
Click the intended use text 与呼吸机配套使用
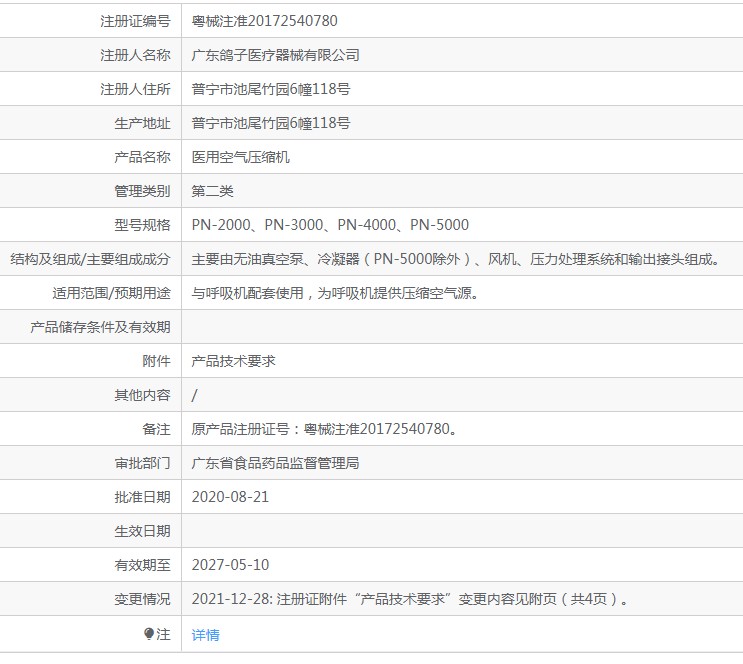coord(335,293)
